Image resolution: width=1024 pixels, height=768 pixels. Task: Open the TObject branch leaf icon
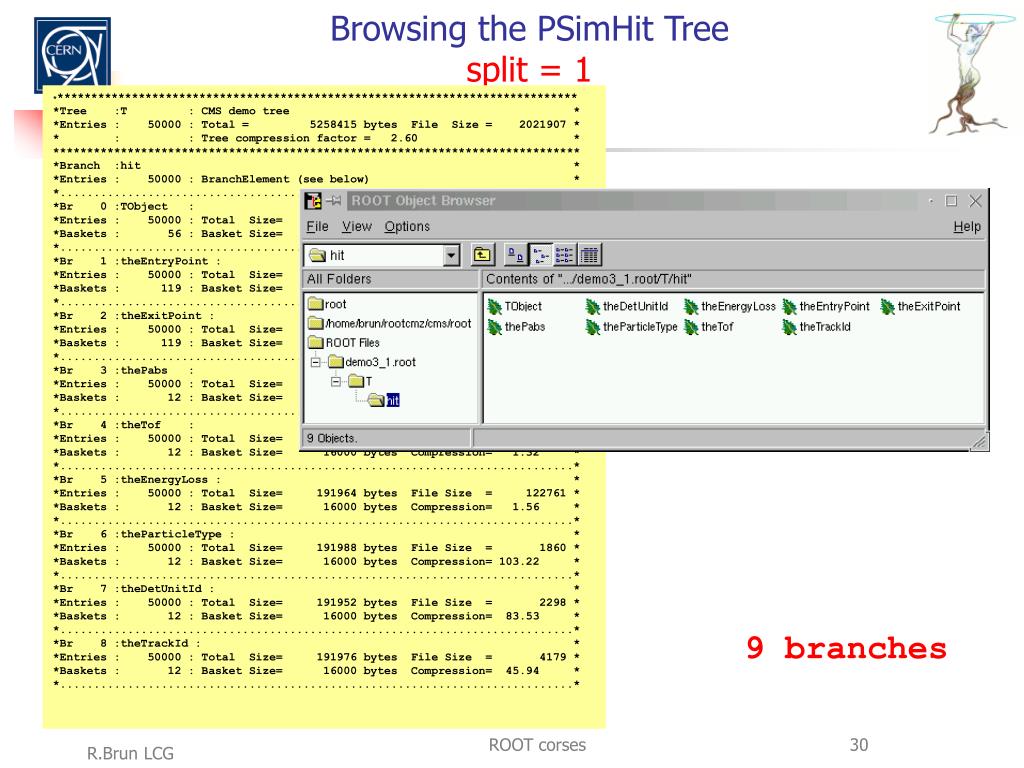[494, 306]
